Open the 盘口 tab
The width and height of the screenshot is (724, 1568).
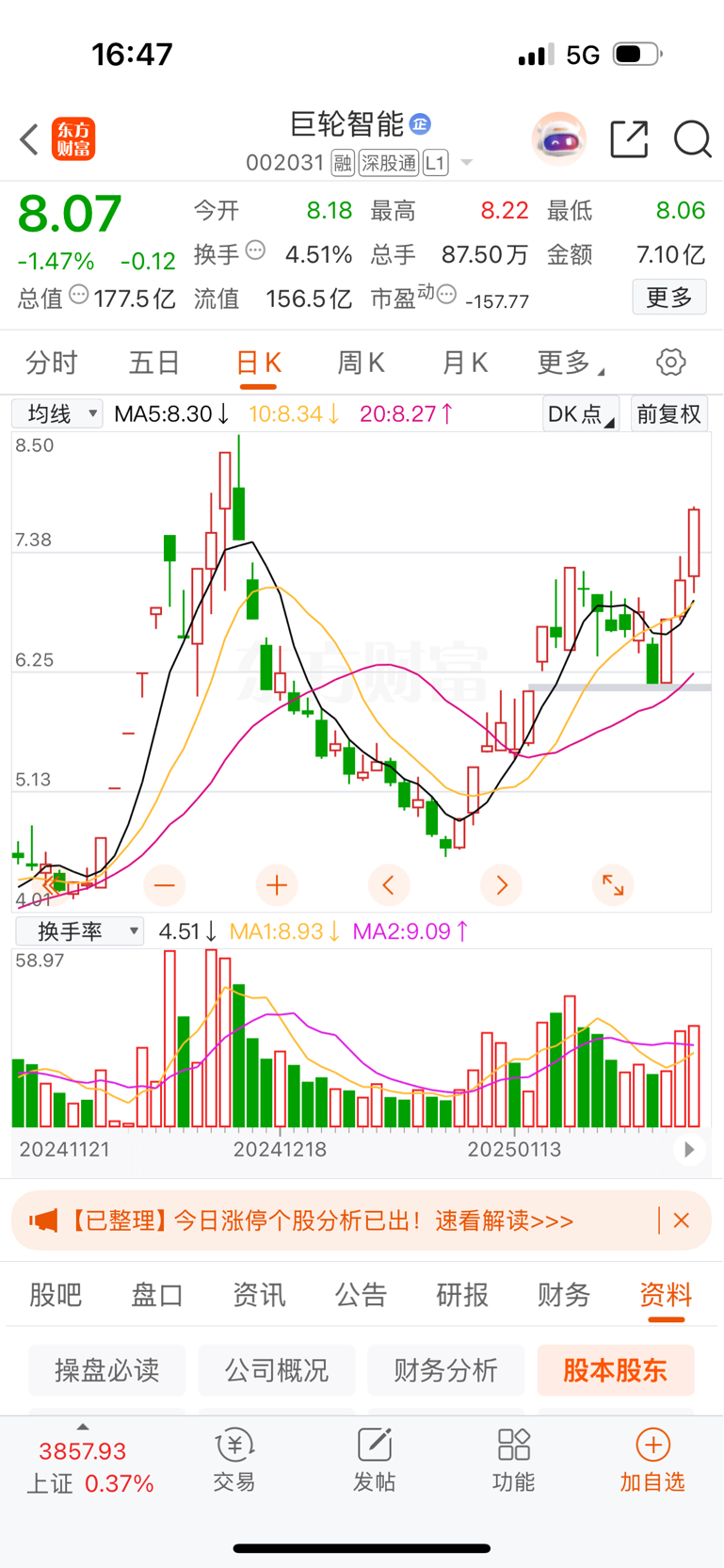[x=157, y=1295]
